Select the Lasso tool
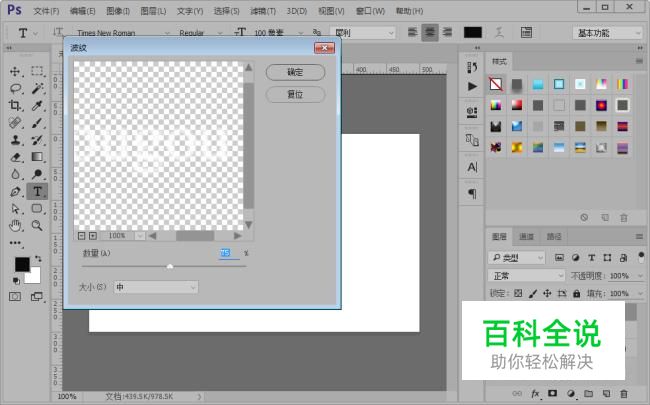Screen dimensions: 650x405 point(15,88)
